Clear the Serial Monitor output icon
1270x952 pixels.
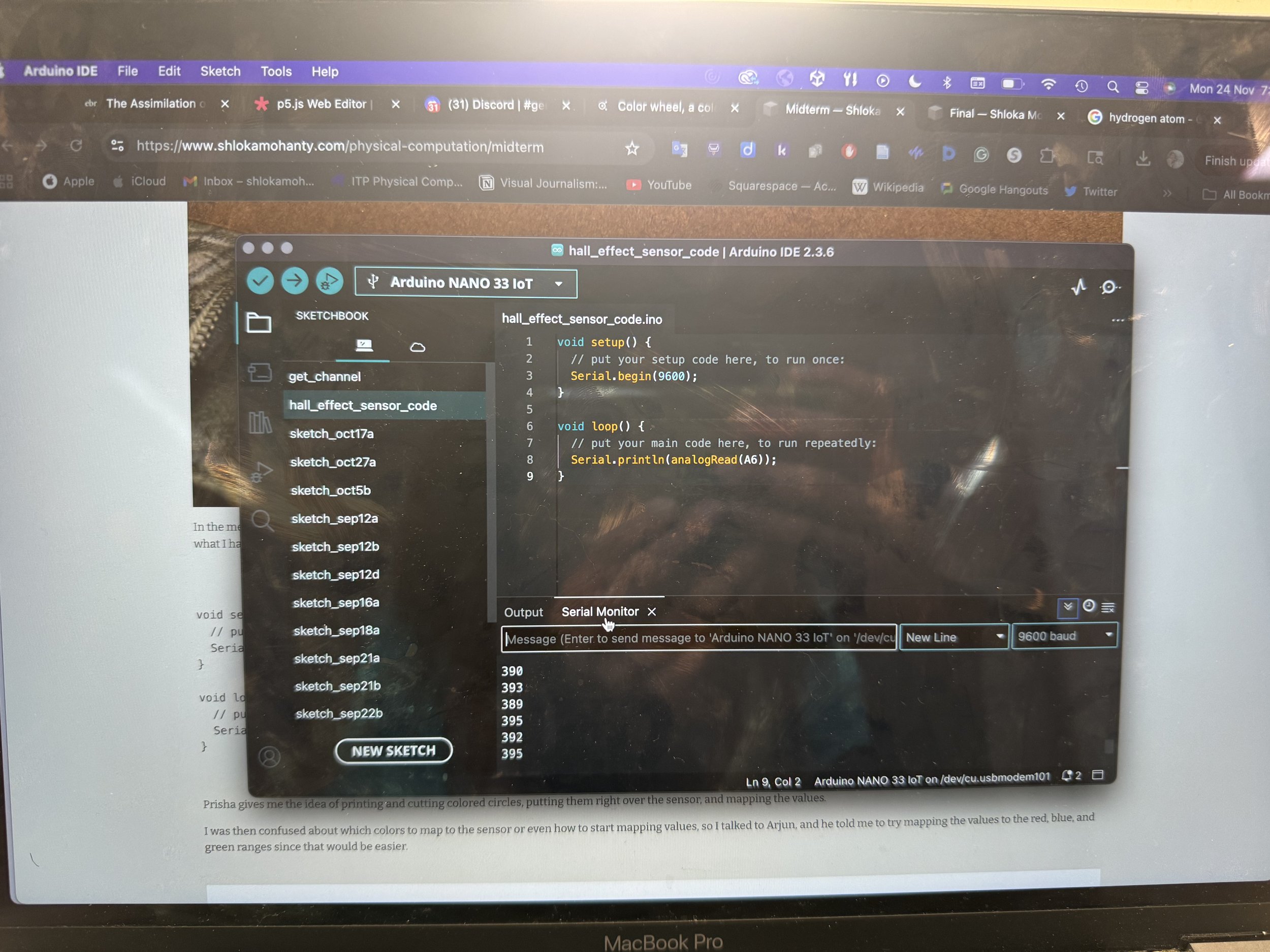tap(1108, 607)
